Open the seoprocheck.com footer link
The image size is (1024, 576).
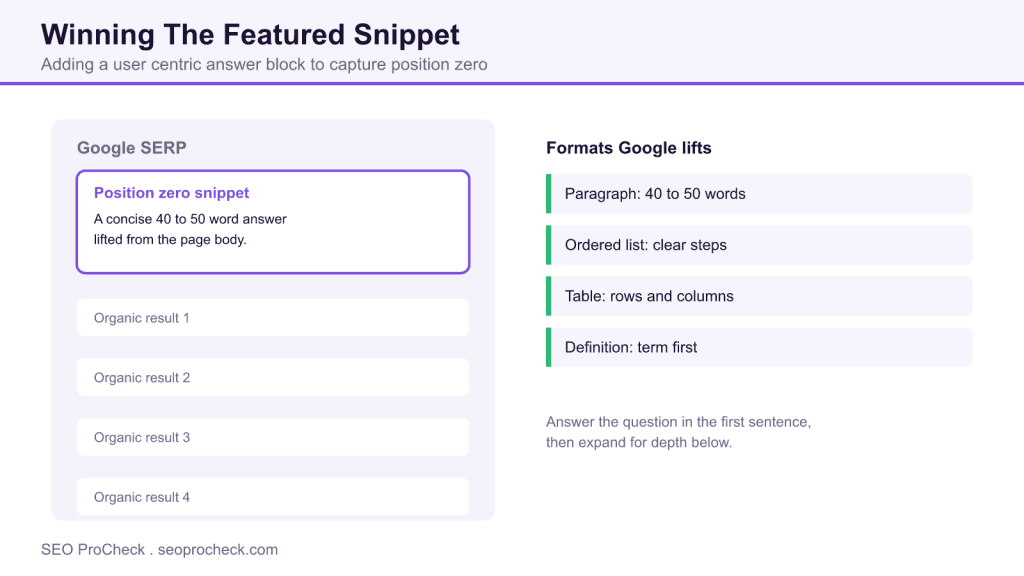(217, 550)
